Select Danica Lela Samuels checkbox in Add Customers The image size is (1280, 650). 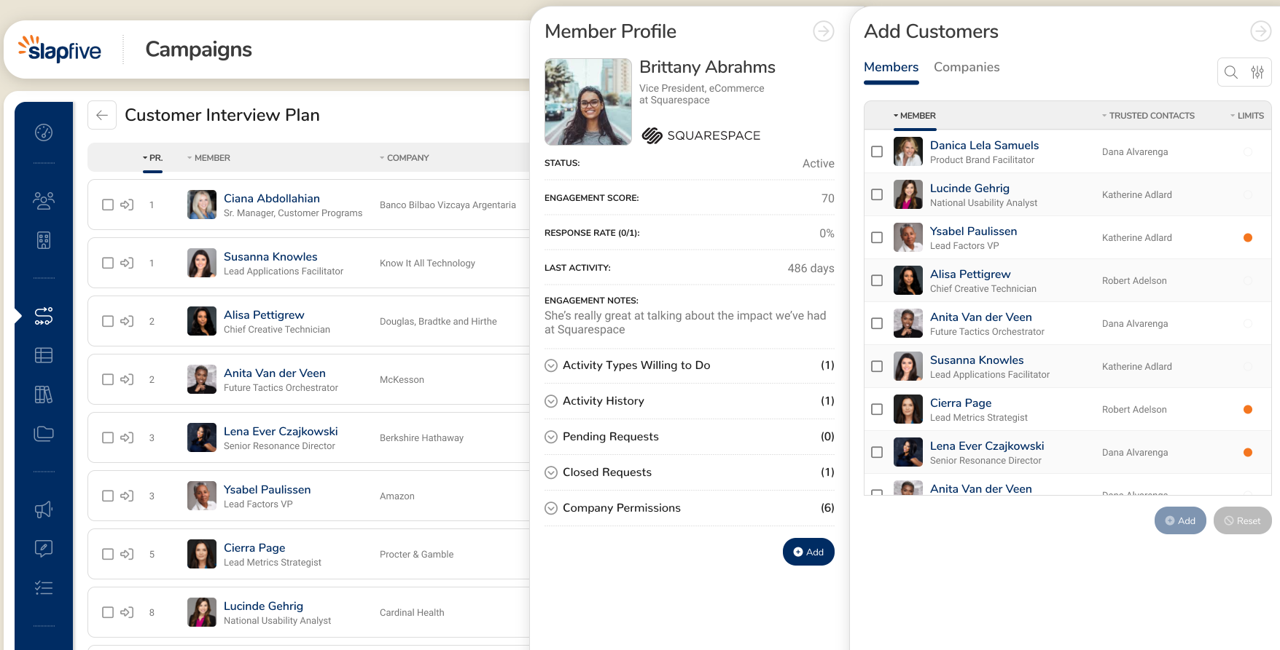click(877, 152)
